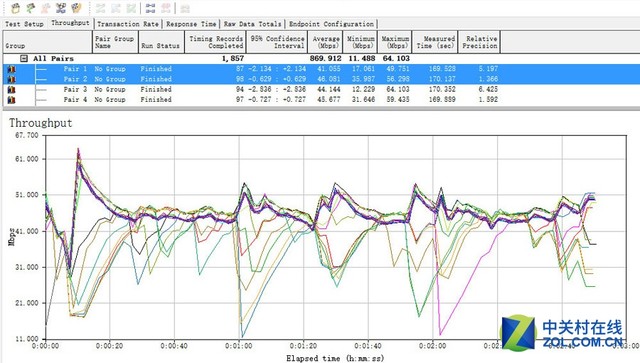Click the blue-and-yellow fifth toolbar icon
The width and height of the screenshot is (640, 363).
(76, 8)
